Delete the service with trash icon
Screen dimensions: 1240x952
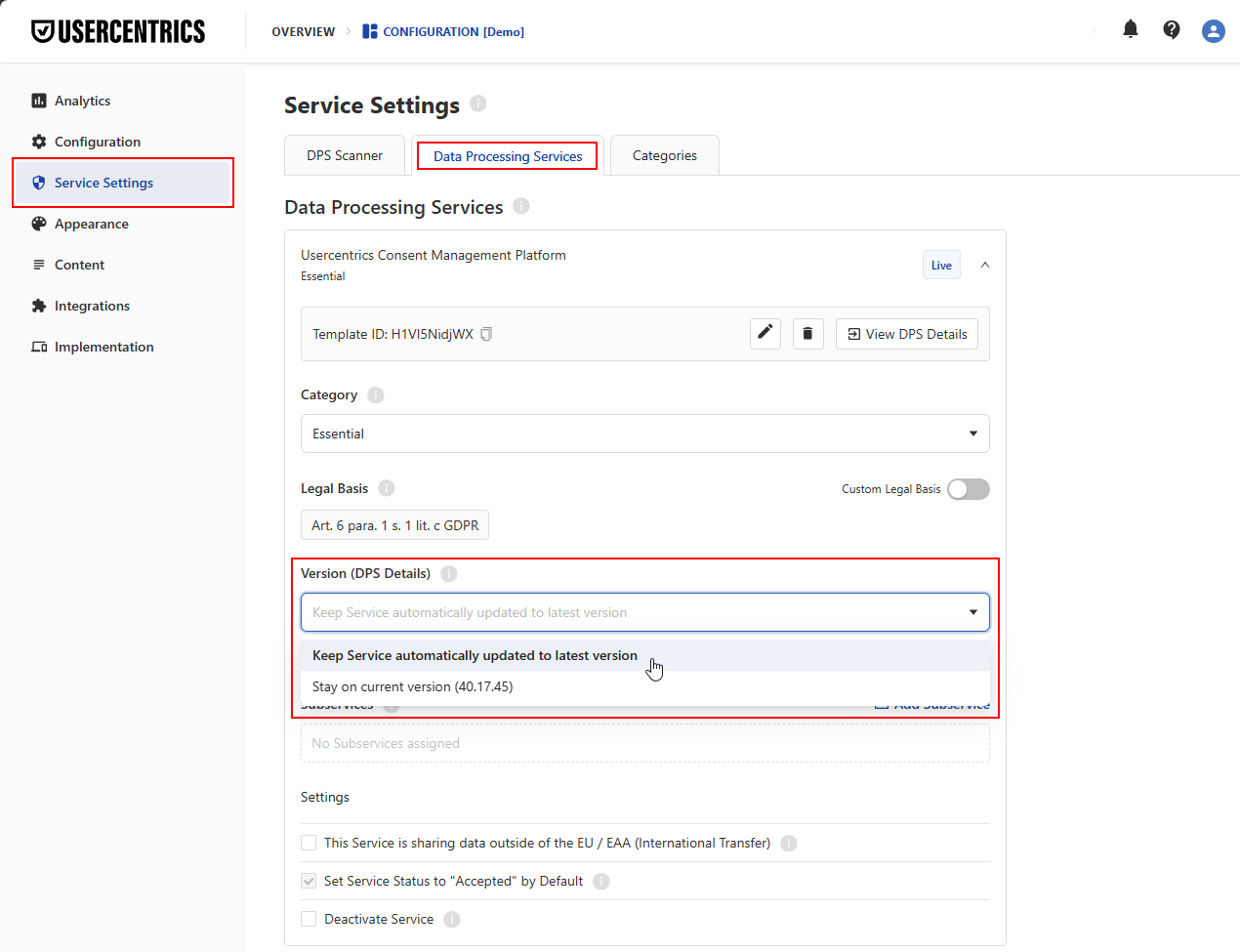pos(808,333)
